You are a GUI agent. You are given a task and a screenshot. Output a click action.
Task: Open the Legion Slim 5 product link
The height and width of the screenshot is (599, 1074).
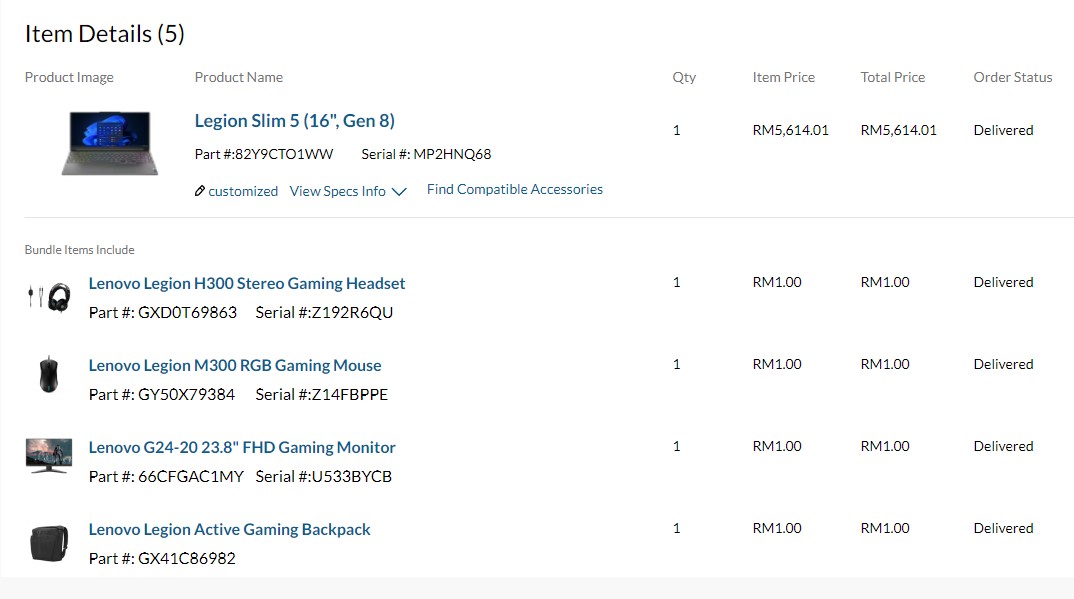[x=295, y=120]
